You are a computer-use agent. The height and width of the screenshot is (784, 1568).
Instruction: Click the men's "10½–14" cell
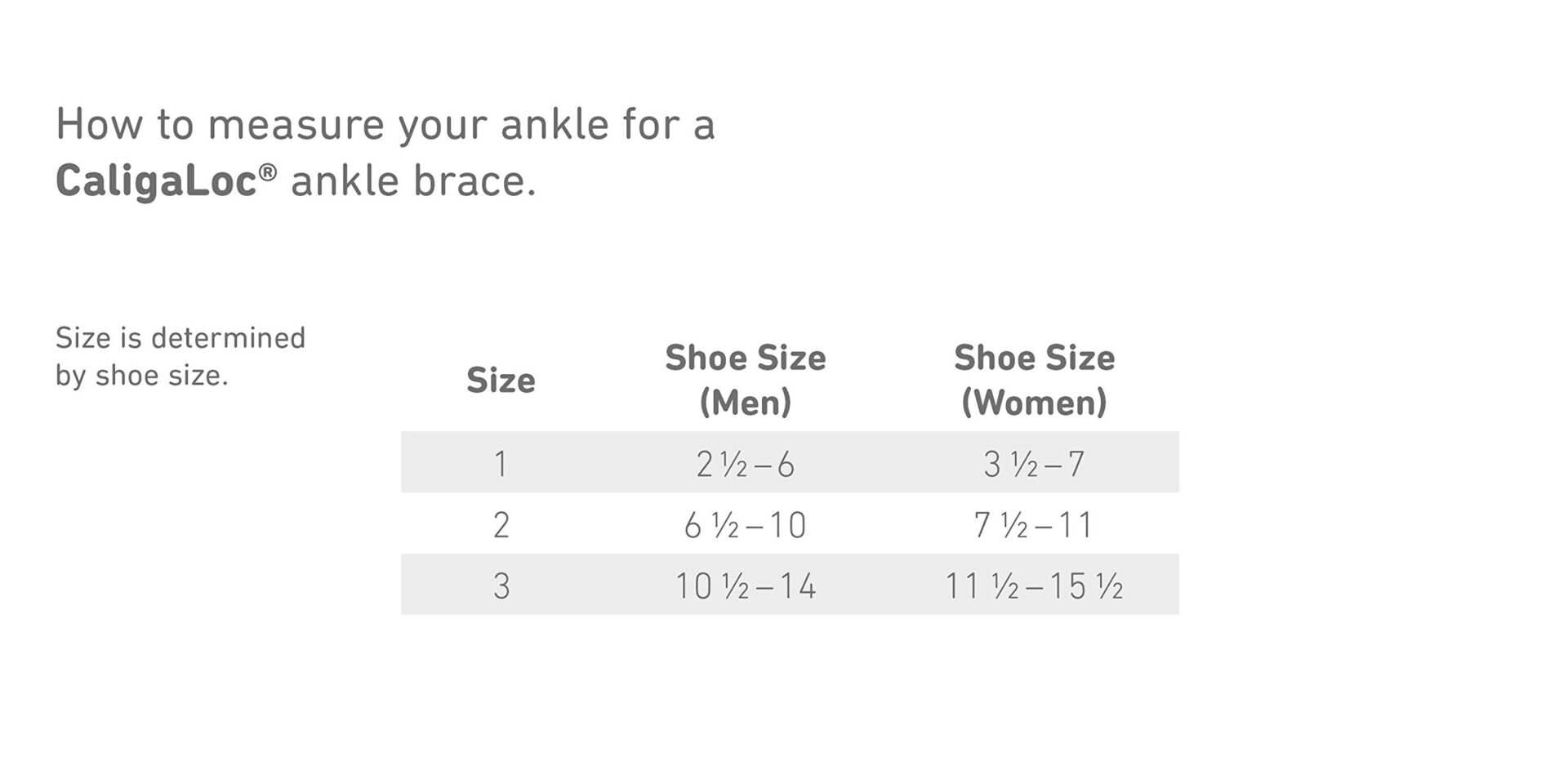point(745,586)
